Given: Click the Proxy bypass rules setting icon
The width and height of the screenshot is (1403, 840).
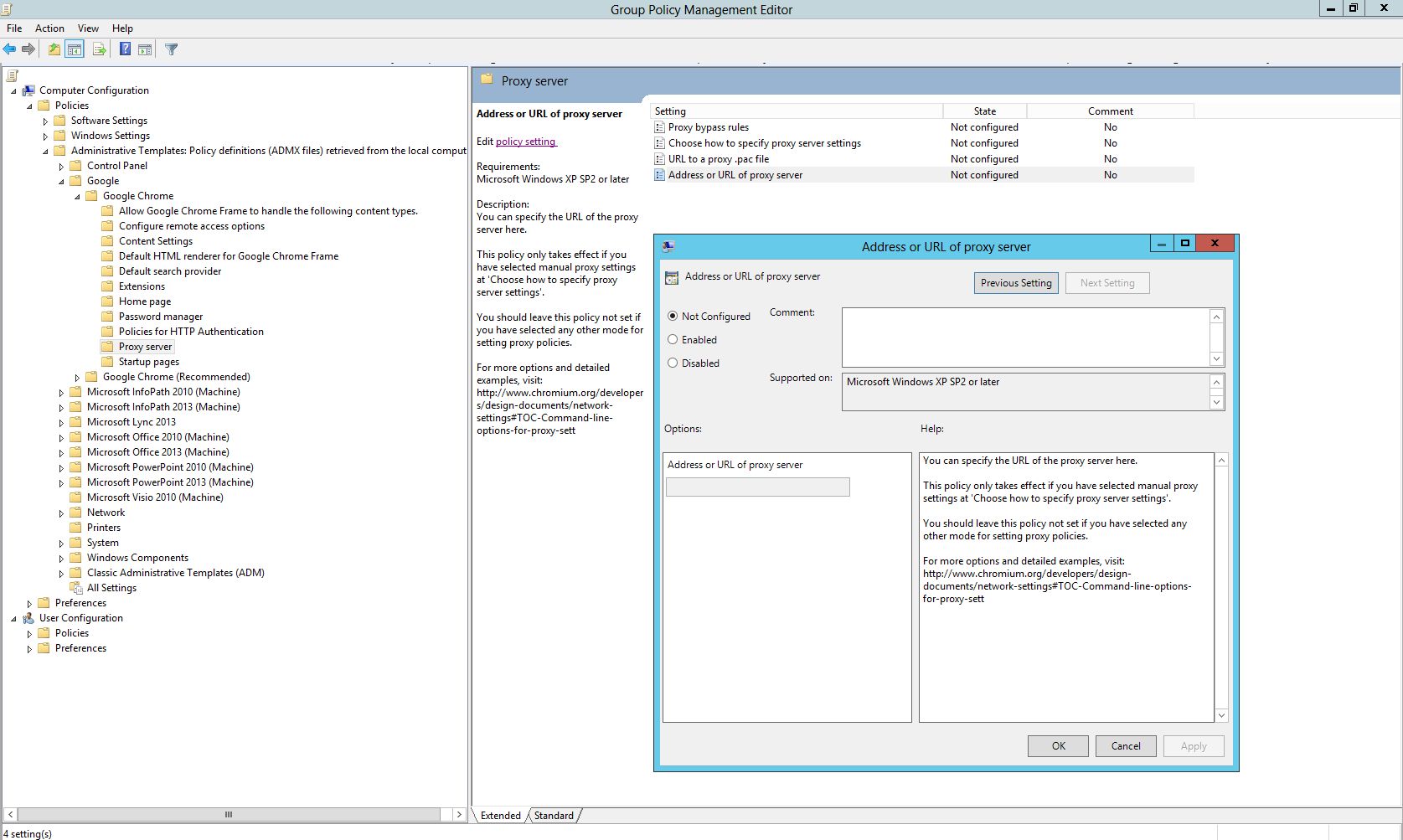Looking at the screenshot, I should (x=660, y=127).
